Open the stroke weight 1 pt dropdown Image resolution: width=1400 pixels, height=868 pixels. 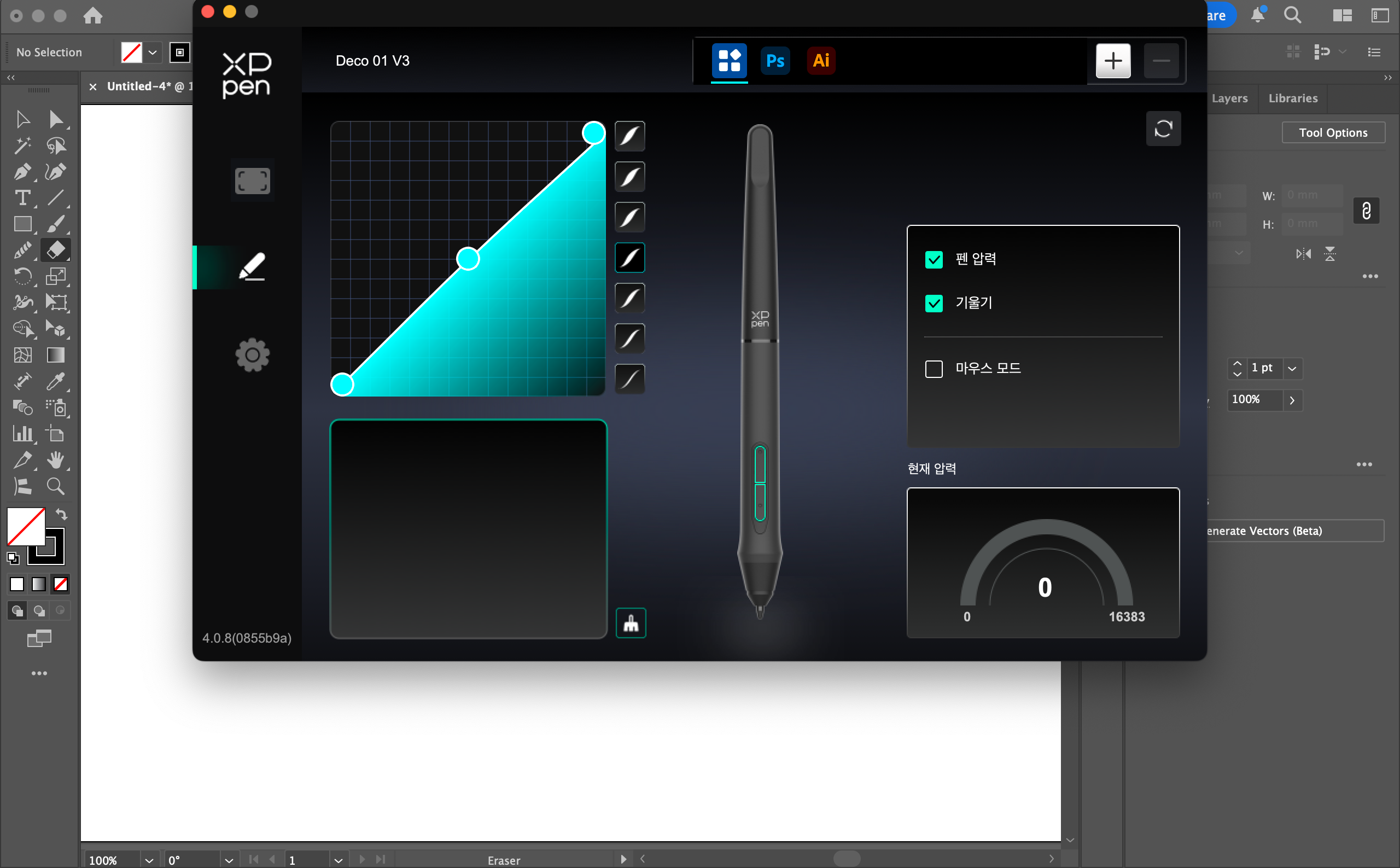point(1292,369)
